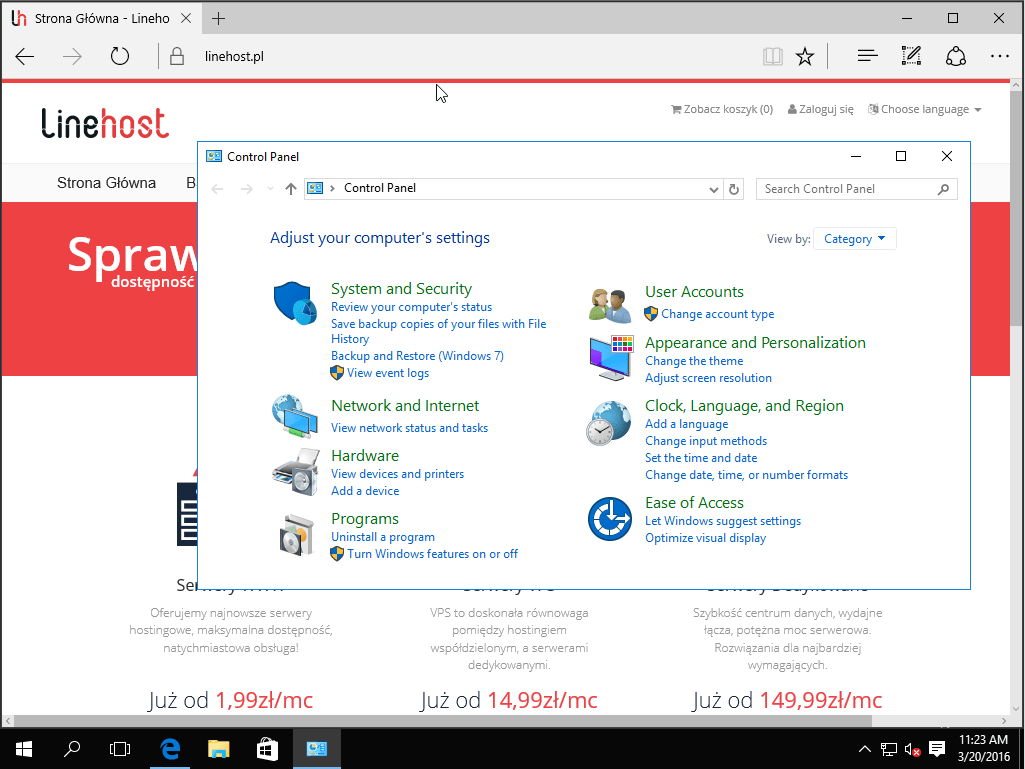
Task: Expand the View by Category dropdown
Action: (x=855, y=239)
